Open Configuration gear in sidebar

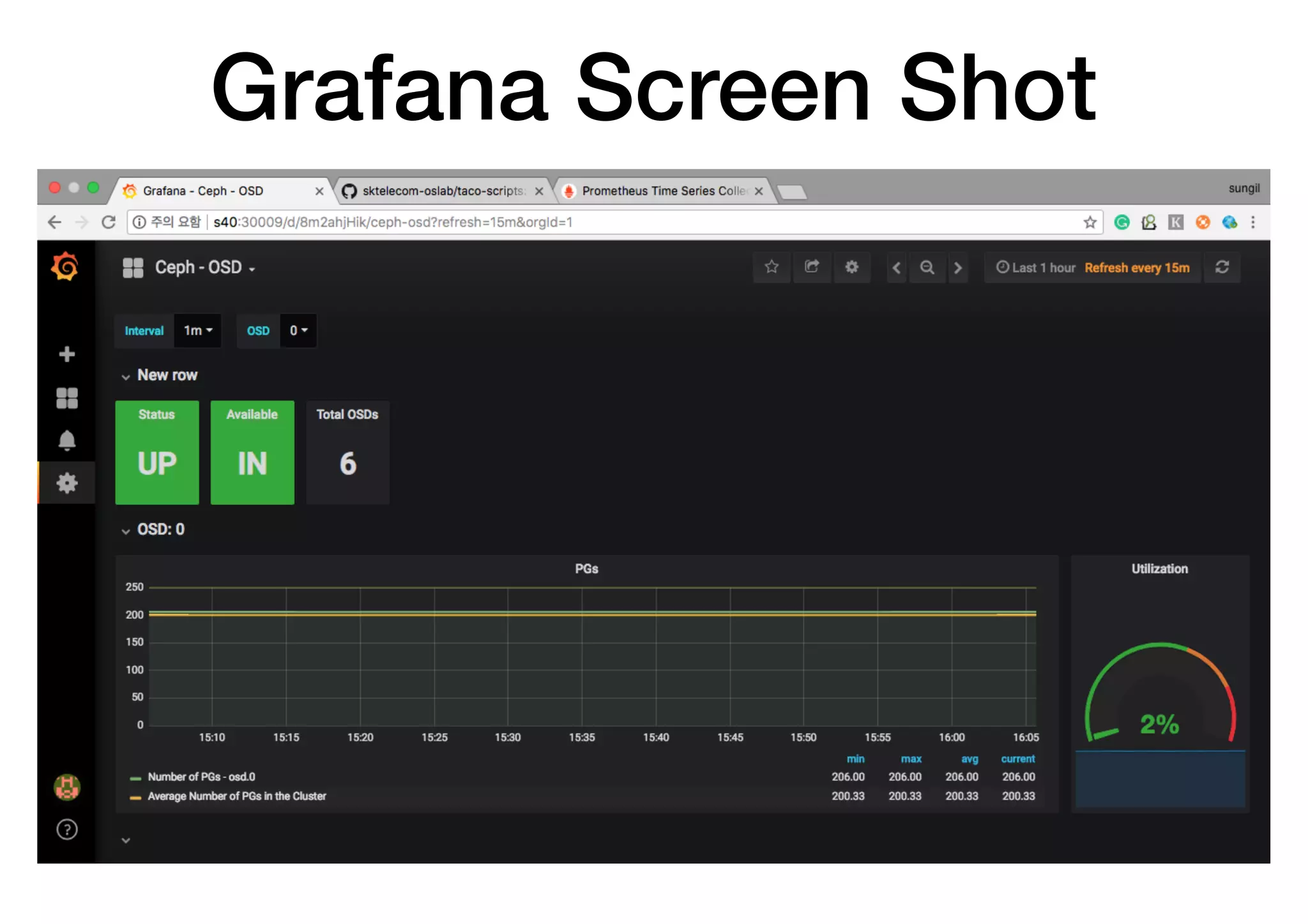pyautogui.click(x=66, y=483)
